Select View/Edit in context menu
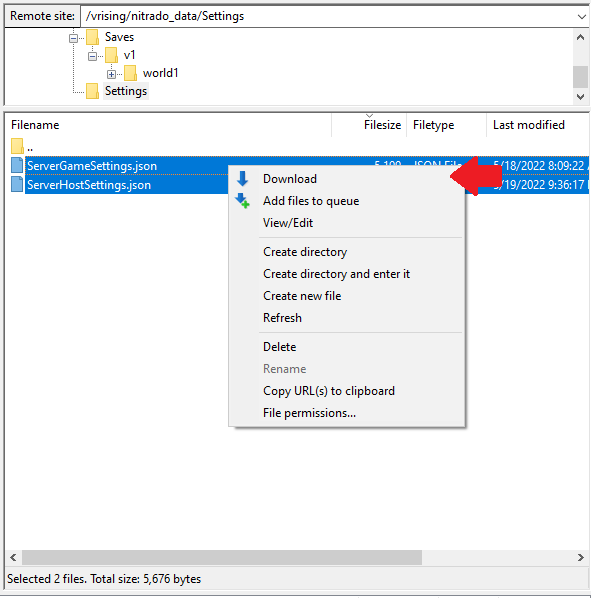 click(x=346, y=223)
